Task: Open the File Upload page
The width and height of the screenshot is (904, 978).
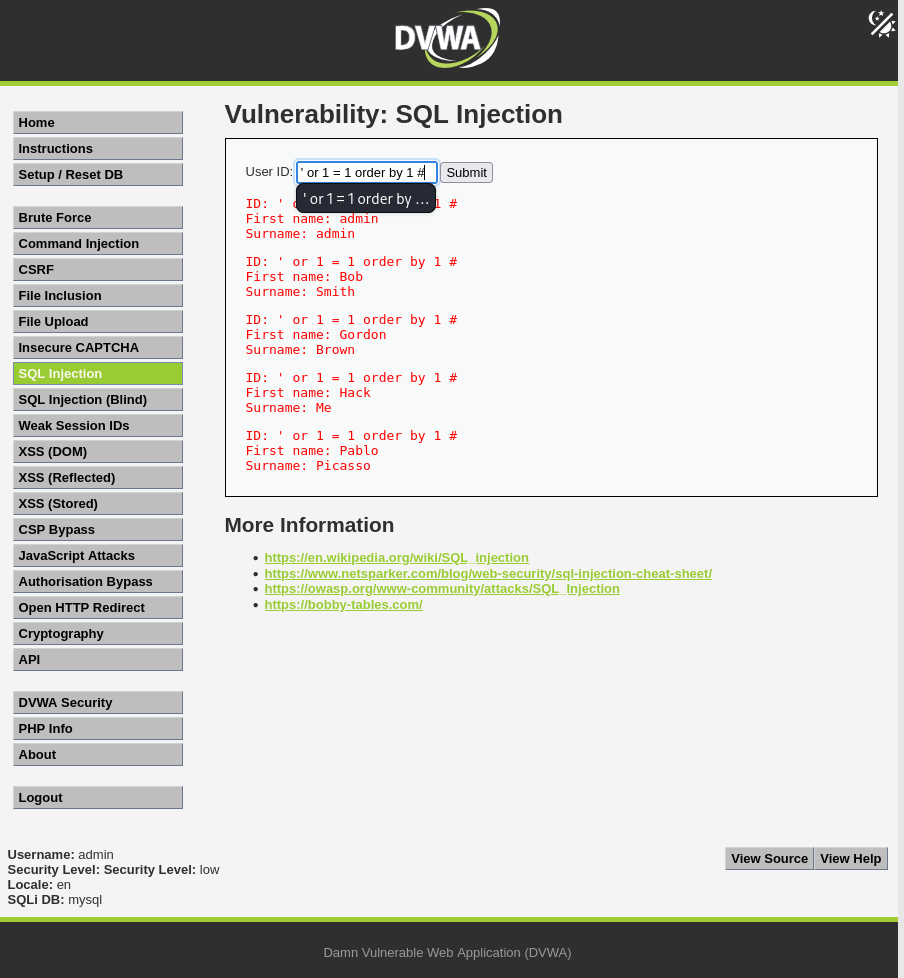Action: click(98, 322)
